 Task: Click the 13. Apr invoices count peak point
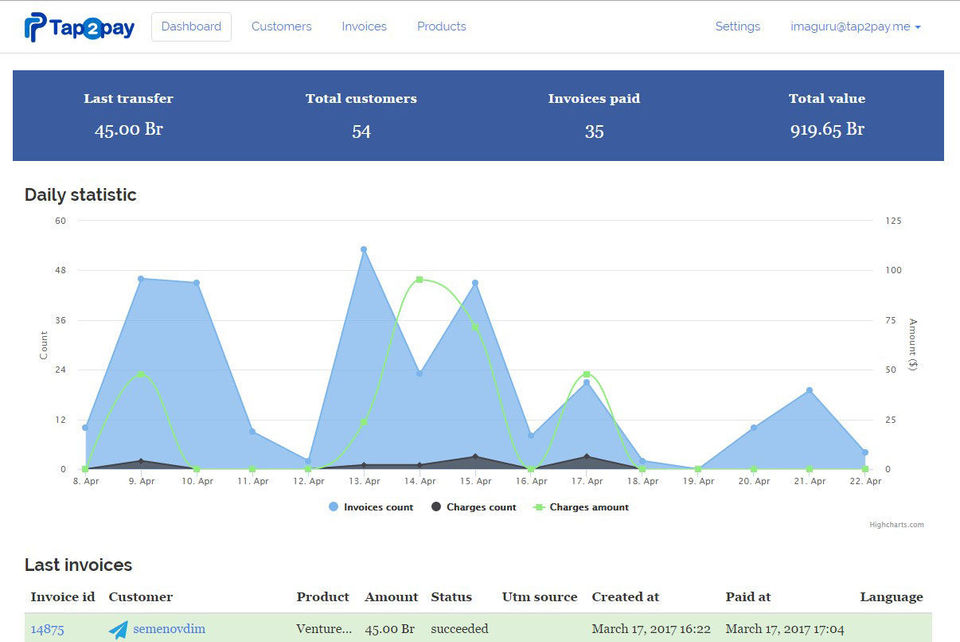(364, 249)
